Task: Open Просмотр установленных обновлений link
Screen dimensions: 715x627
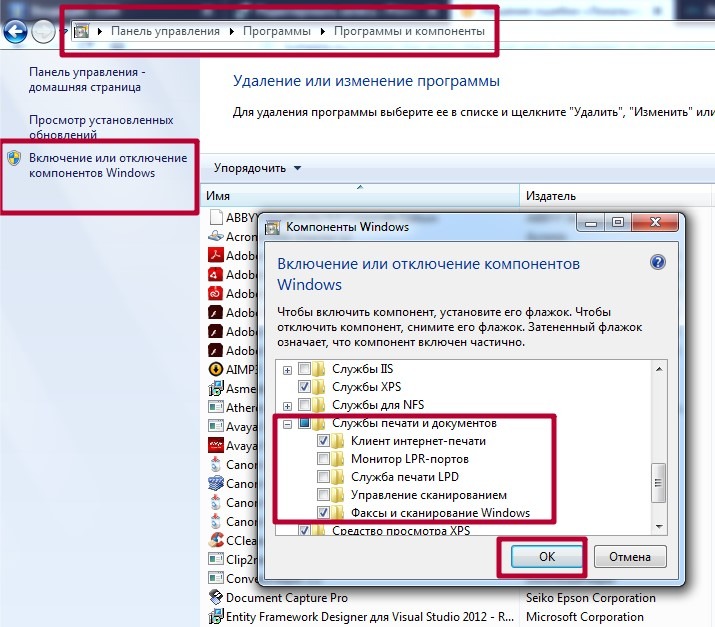Action: pyautogui.click(x=101, y=127)
